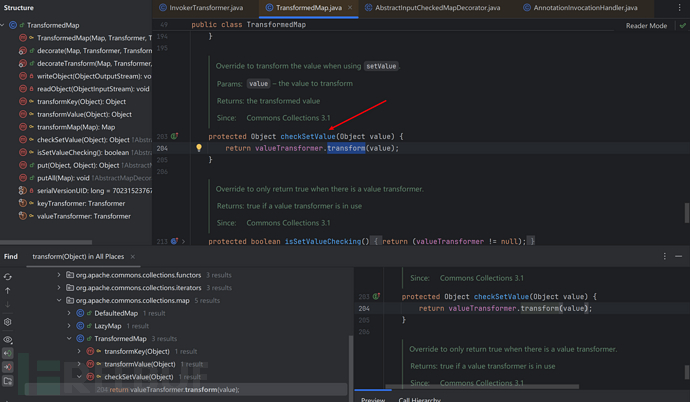The height and width of the screenshot is (402, 690).
Task: Click the Find panel three-dot options icon
Action: [665, 256]
